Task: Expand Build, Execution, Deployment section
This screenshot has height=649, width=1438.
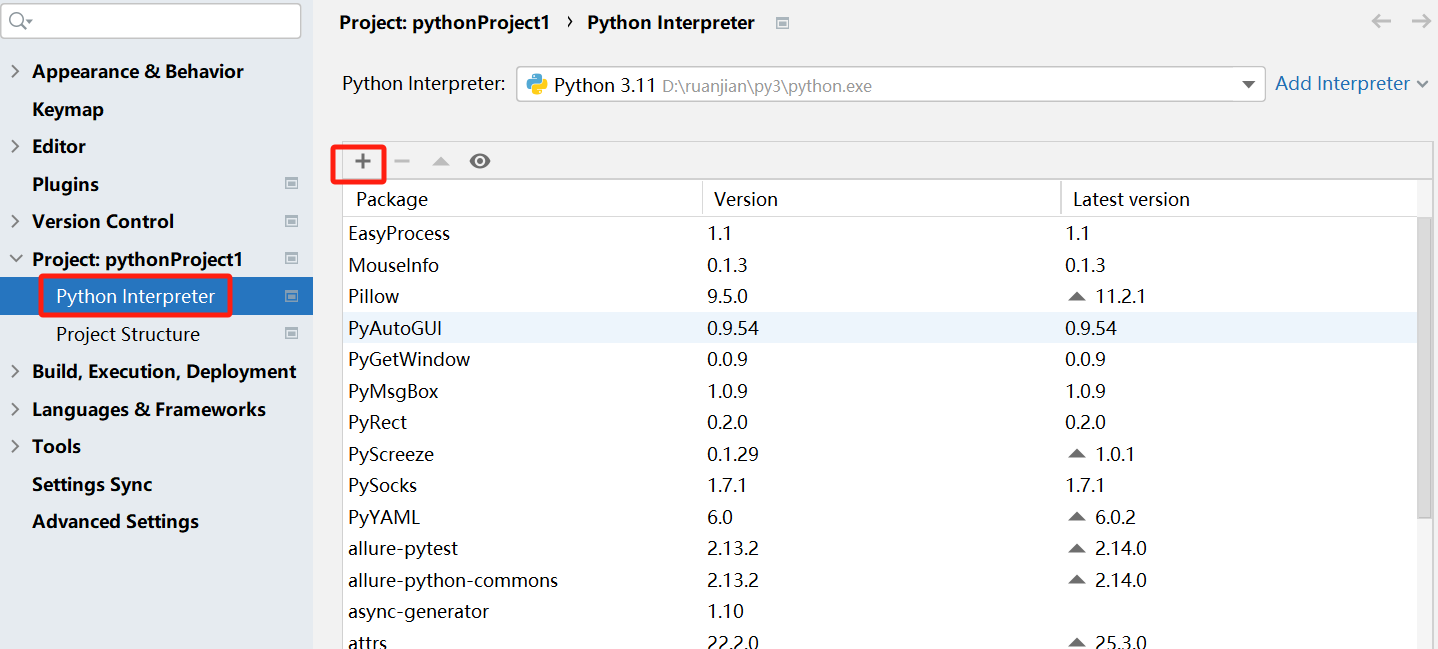Action: (15, 371)
